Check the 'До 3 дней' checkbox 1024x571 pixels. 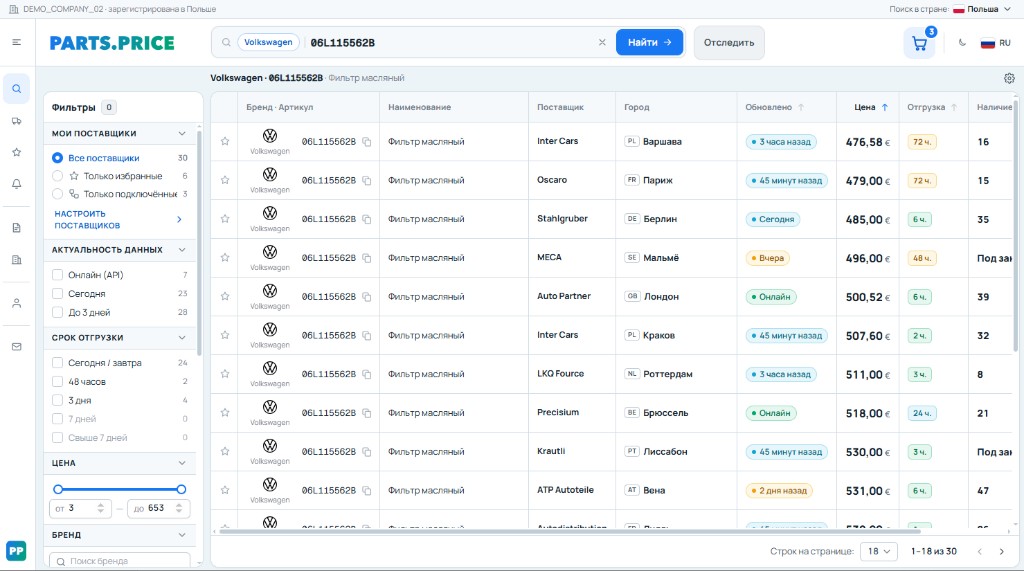click(x=57, y=312)
